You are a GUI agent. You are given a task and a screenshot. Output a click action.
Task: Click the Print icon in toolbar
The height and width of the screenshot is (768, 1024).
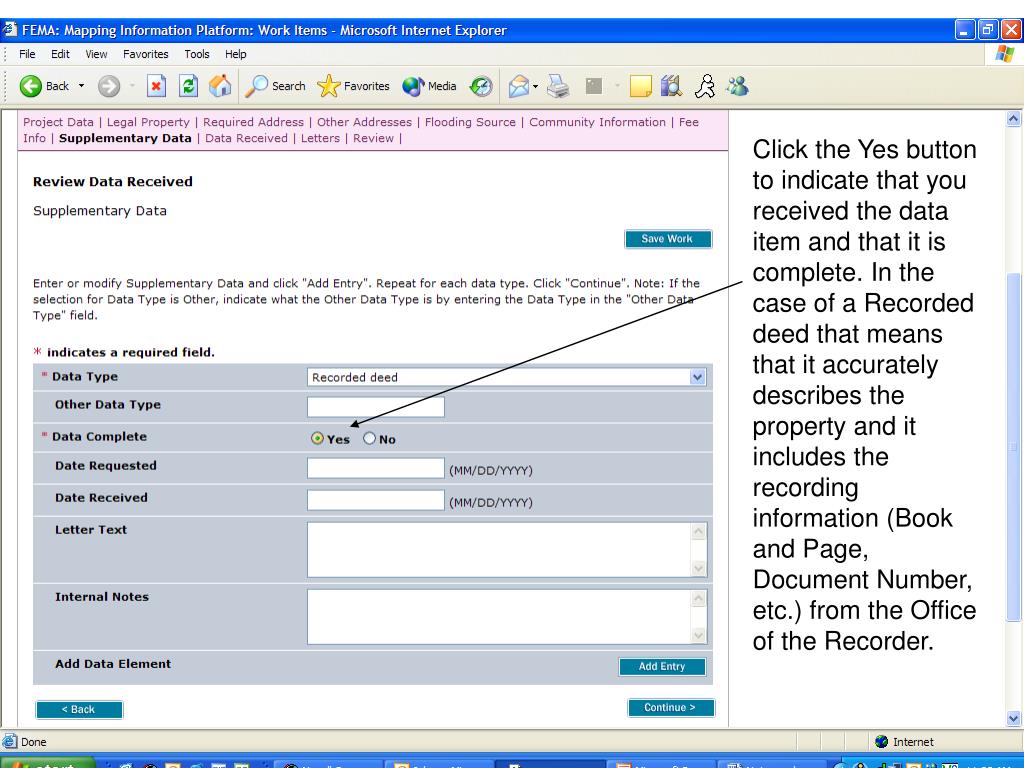click(x=558, y=86)
